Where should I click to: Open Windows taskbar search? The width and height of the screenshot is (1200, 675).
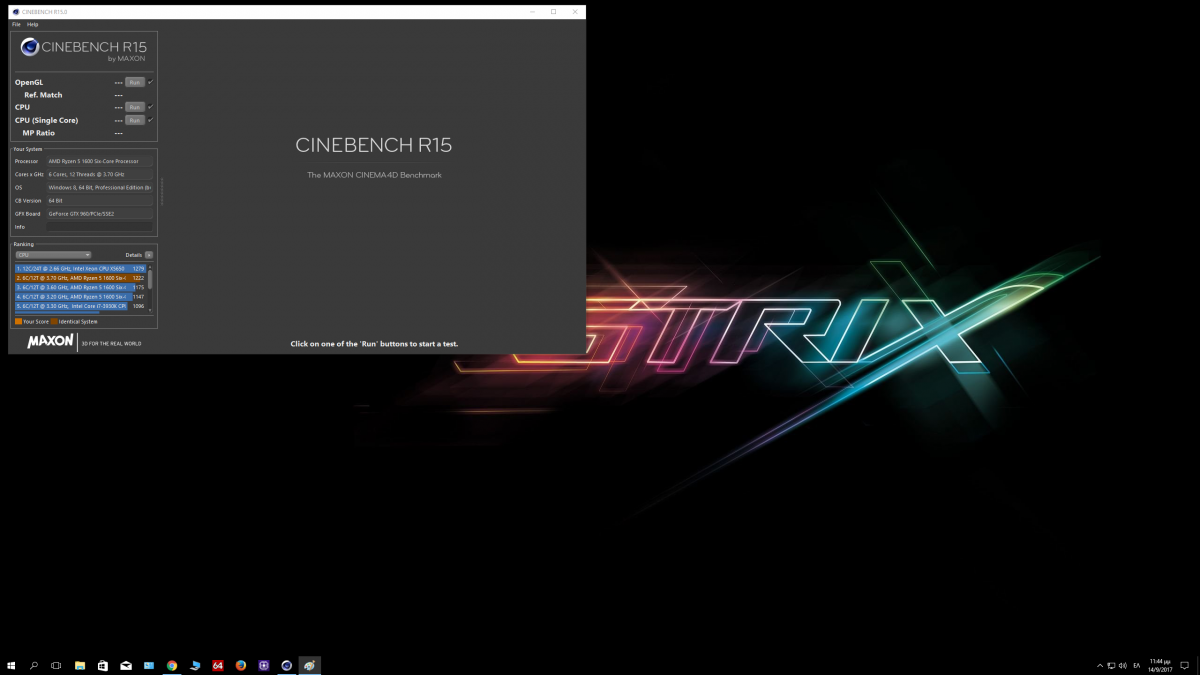pyautogui.click(x=34, y=665)
